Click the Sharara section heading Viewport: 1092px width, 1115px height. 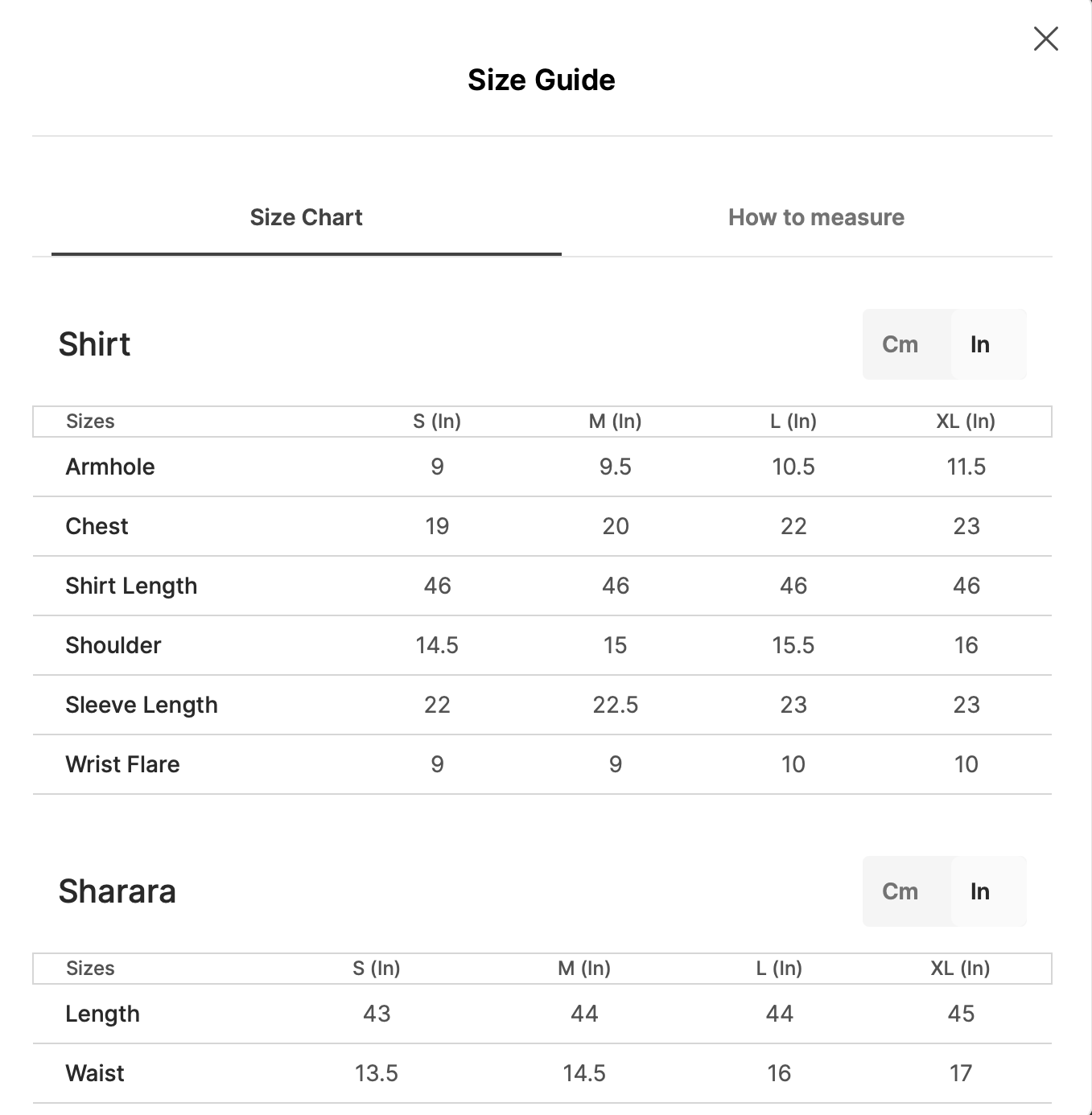coord(117,891)
